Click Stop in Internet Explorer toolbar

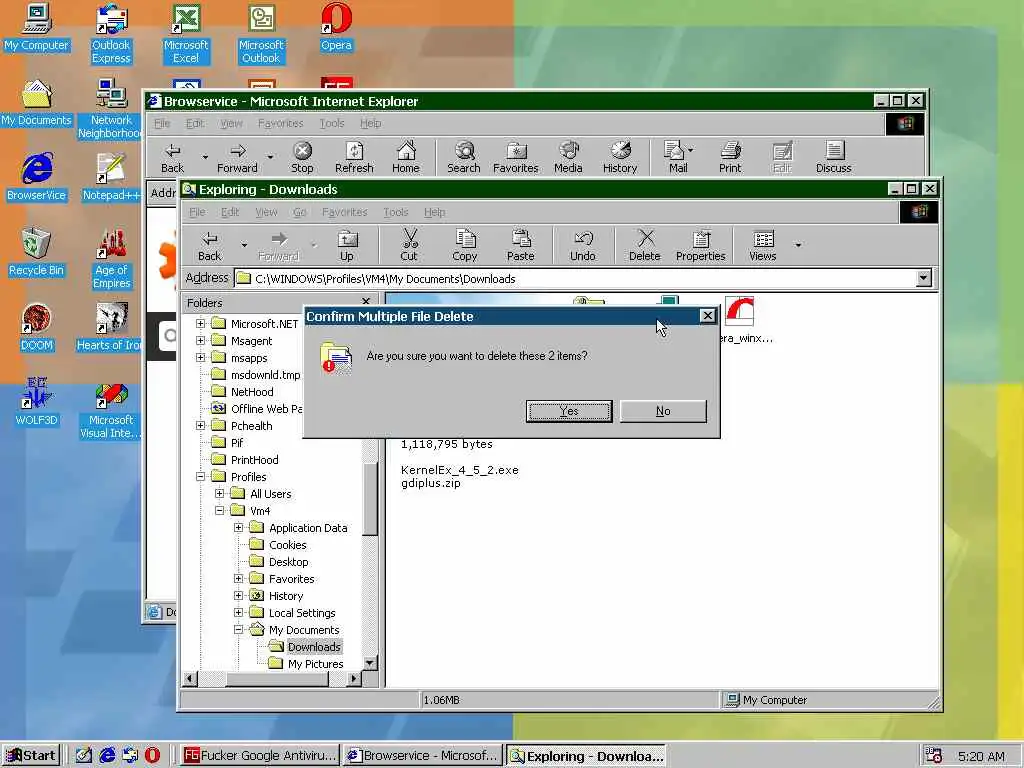pyautogui.click(x=302, y=158)
